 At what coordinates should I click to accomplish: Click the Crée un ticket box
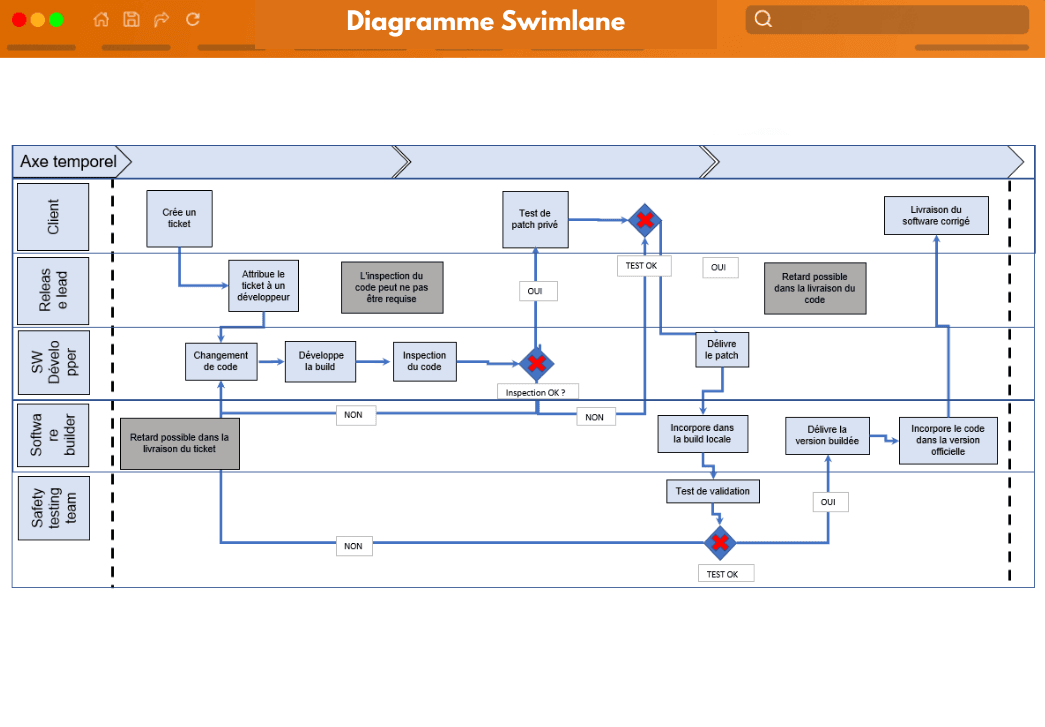pyautogui.click(x=179, y=218)
